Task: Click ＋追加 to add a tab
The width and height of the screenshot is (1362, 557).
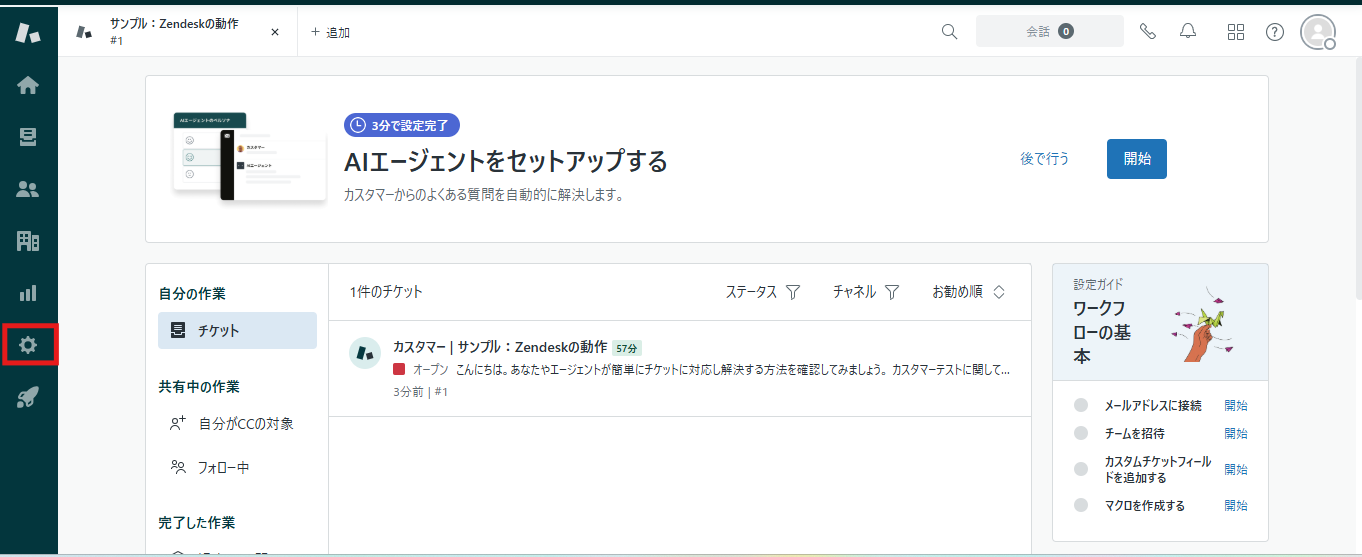Action: pyautogui.click(x=330, y=32)
